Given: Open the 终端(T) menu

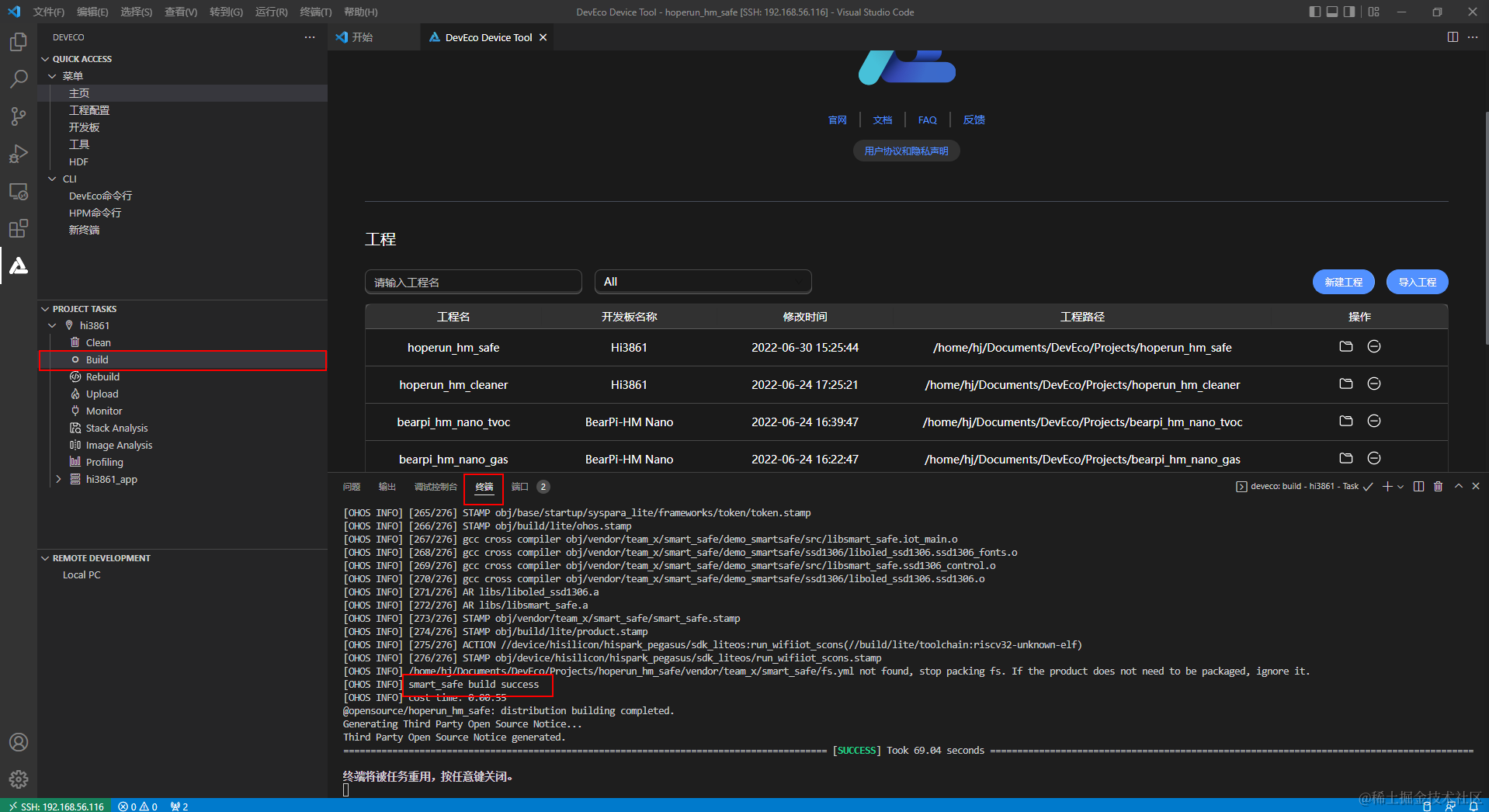Looking at the screenshot, I should click(x=316, y=12).
